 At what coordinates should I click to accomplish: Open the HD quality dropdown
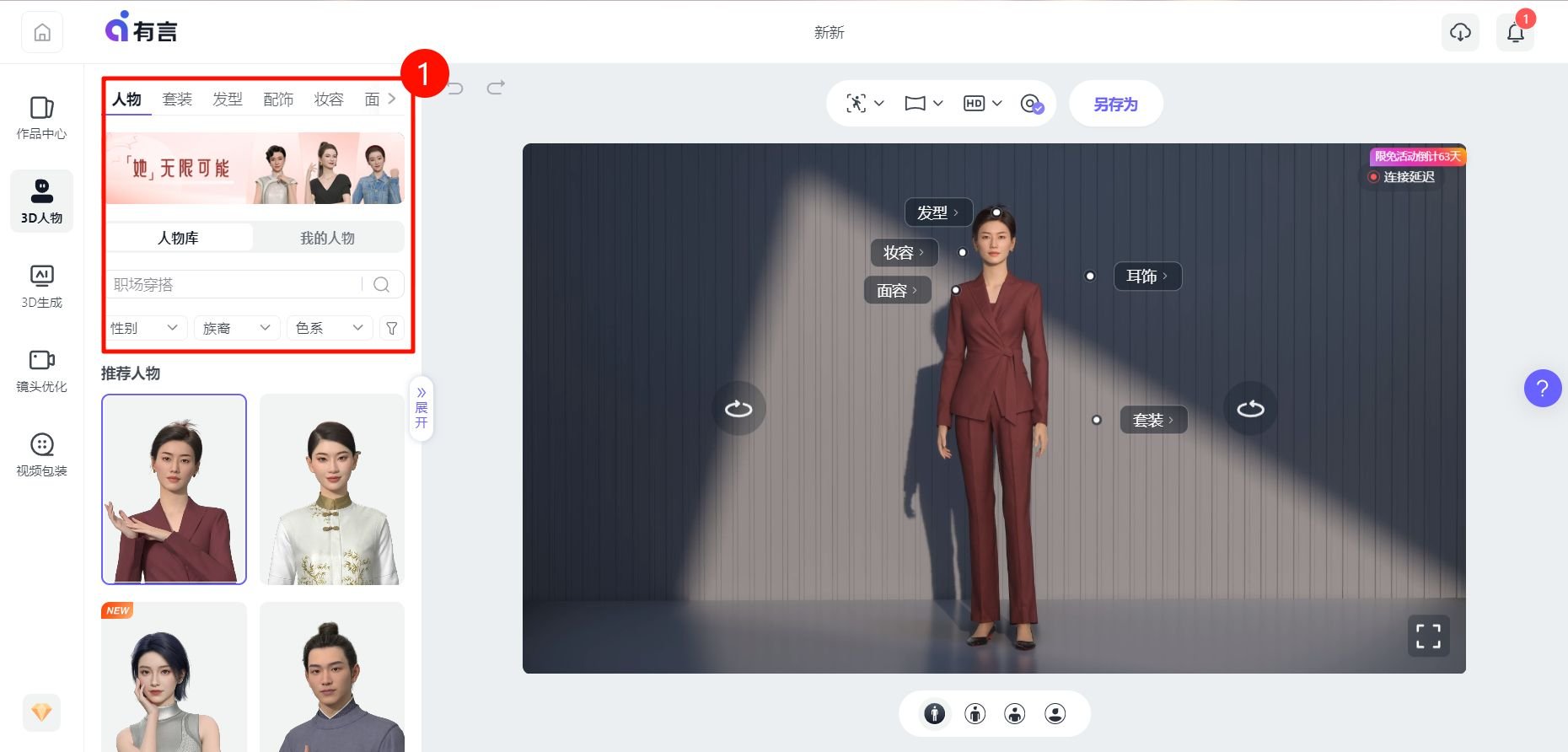pos(983,104)
